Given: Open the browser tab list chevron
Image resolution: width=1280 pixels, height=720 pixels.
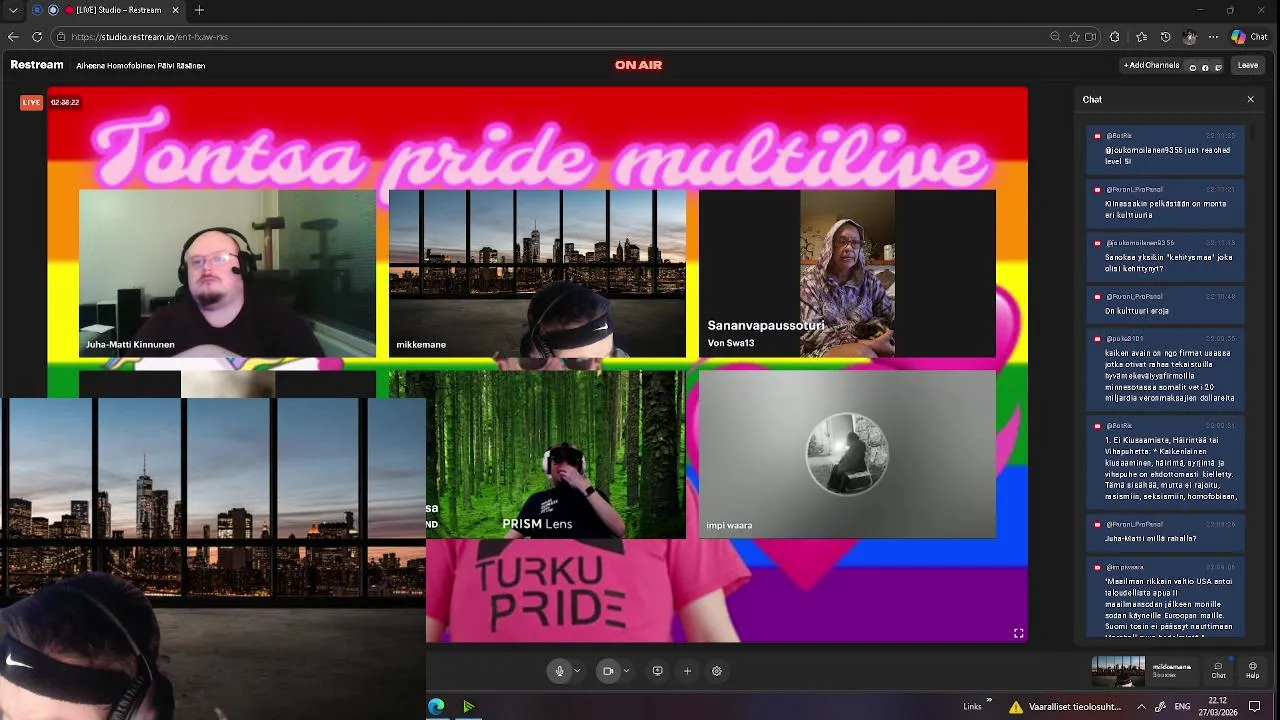Looking at the screenshot, I should 13,10.
